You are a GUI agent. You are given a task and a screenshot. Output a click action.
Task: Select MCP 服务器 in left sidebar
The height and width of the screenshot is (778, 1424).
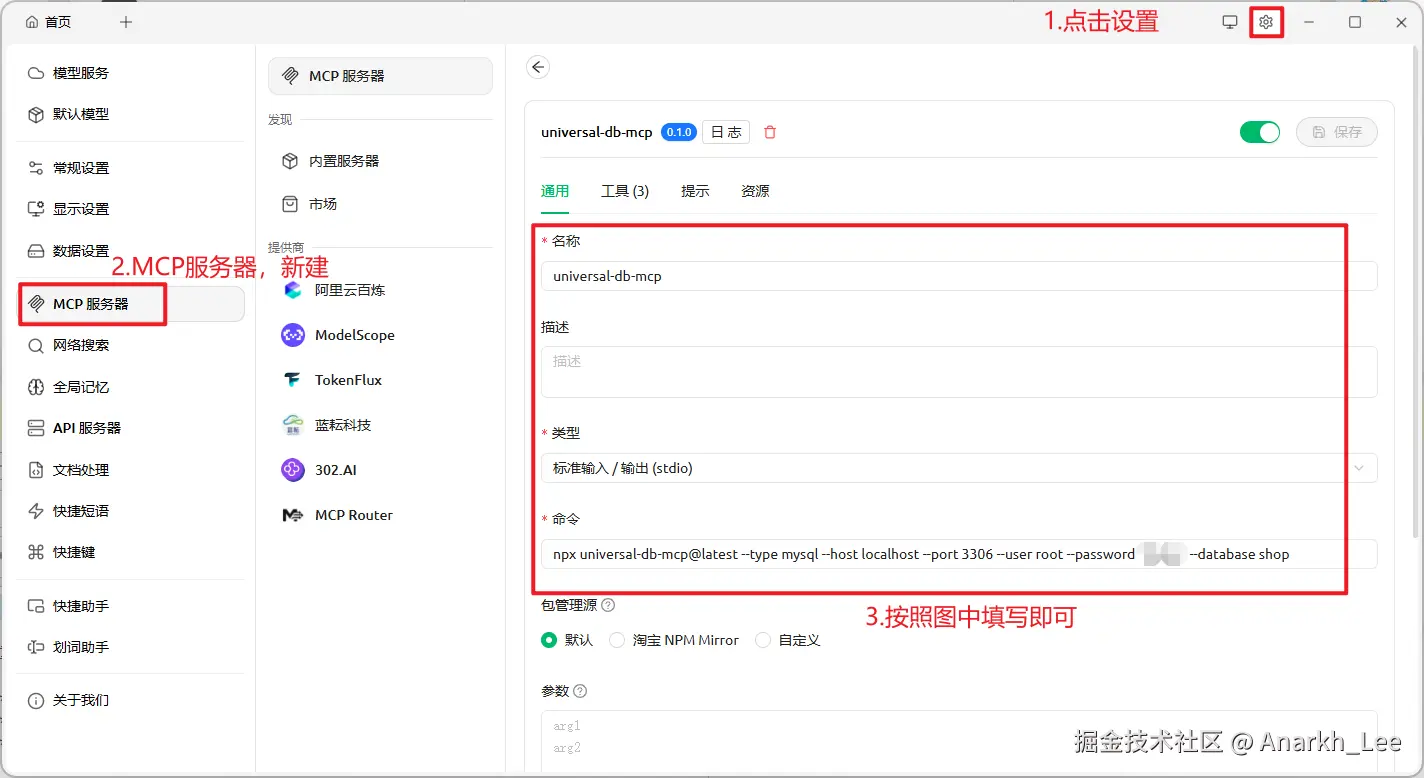pos(131,304)
